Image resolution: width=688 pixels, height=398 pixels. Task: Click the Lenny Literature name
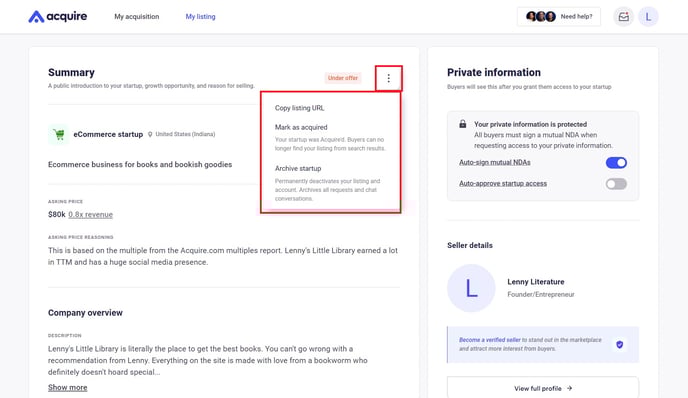tap(536, 282)
